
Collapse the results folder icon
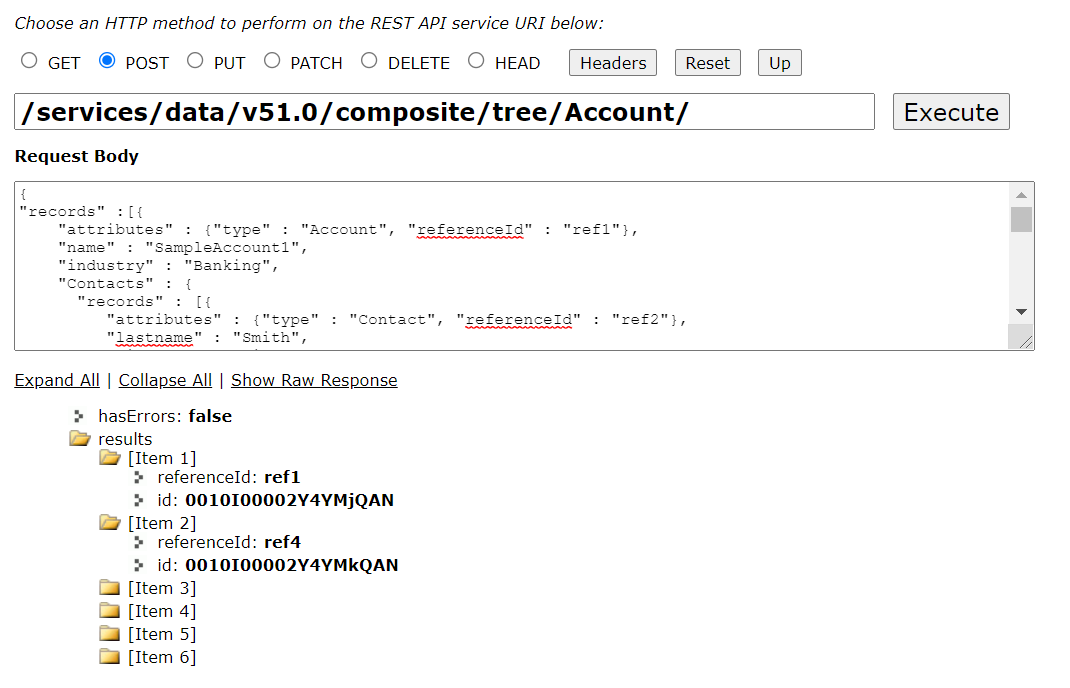[80, 438]
